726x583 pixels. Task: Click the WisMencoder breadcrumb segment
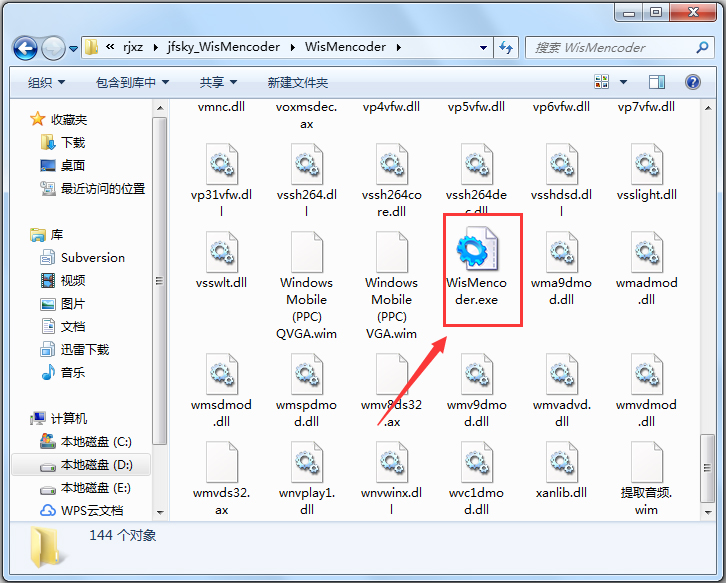coord(345,47)
